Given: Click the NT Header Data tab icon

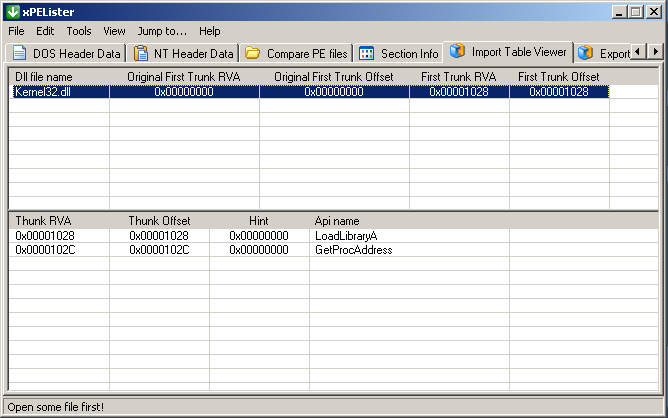Looking at the screenshot, I should point(141,53).
